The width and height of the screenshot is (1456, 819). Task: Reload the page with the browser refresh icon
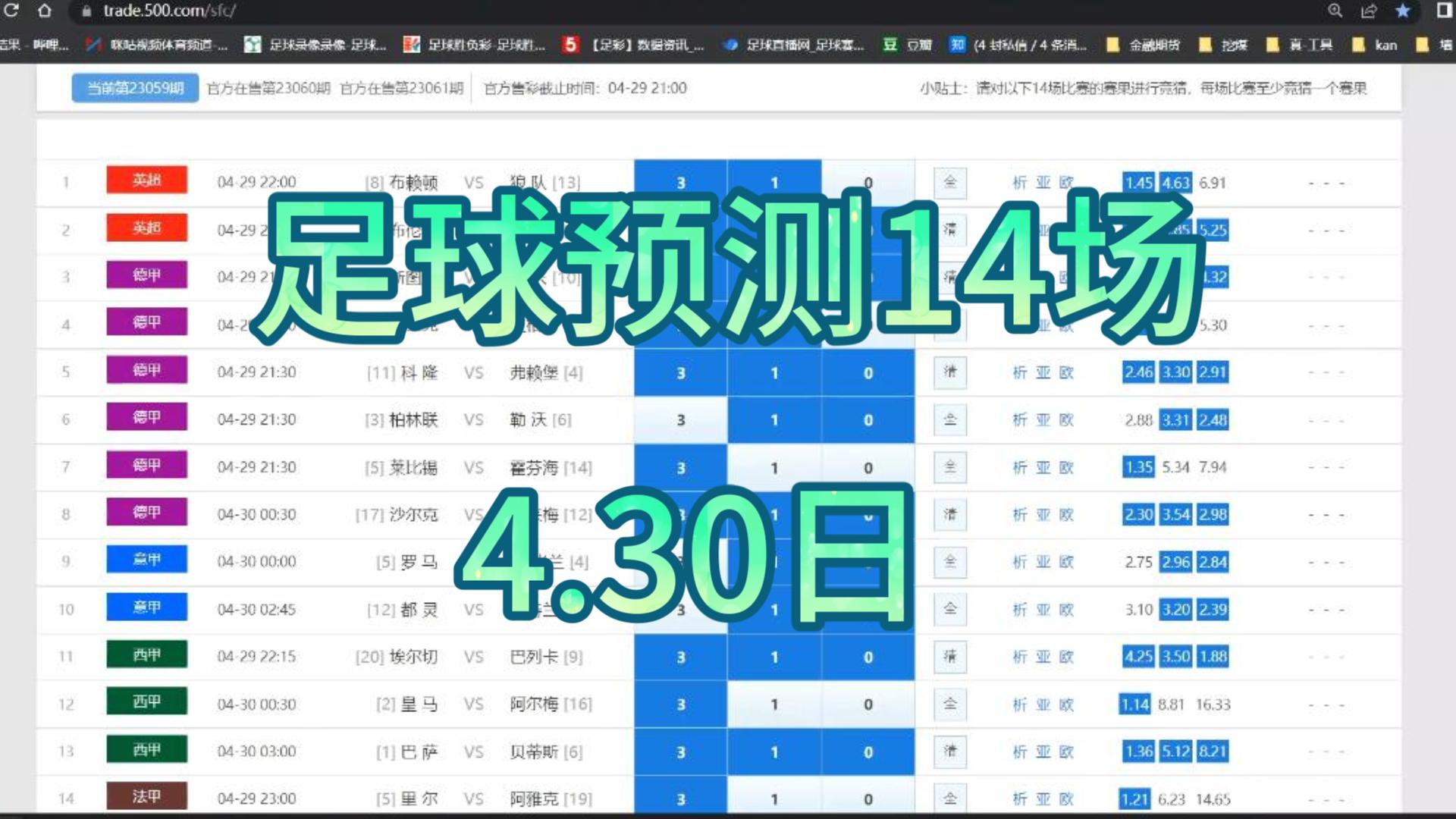11,11
